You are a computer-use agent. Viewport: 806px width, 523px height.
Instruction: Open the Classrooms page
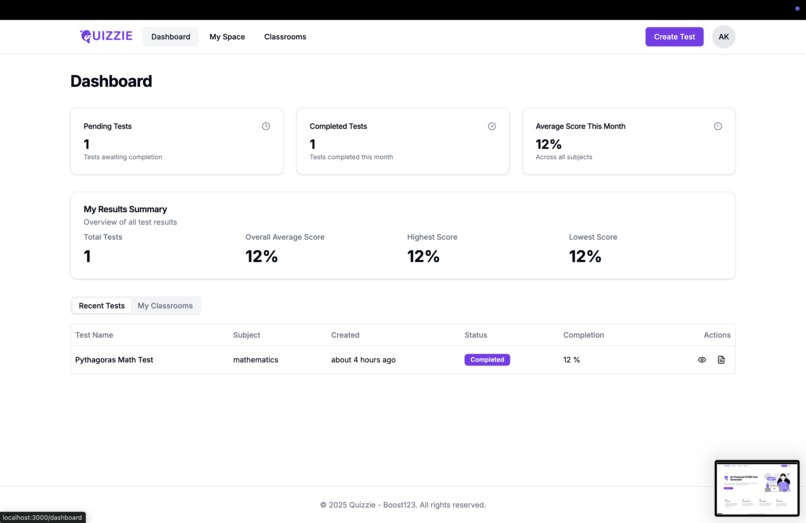coord(285,37)
